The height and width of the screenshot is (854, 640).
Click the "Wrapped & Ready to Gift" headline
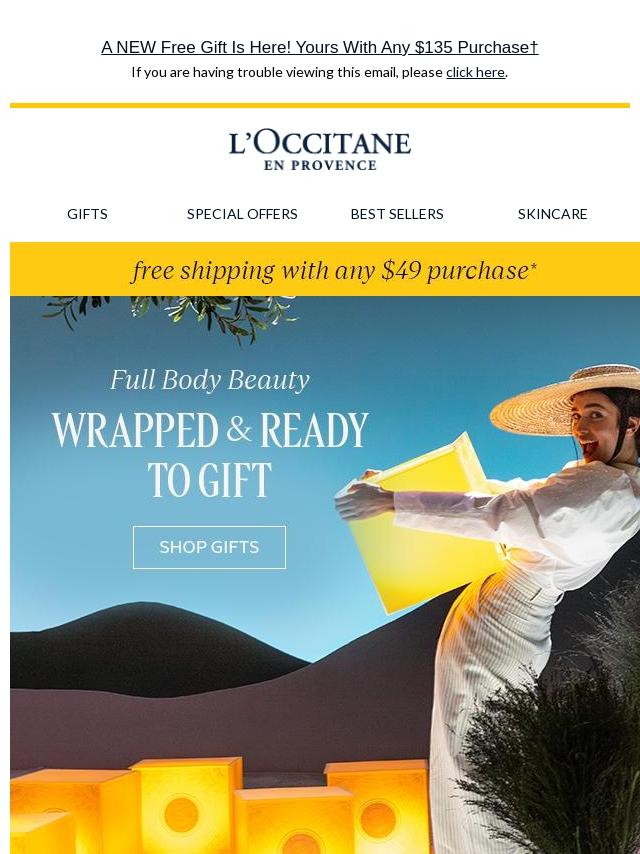point(210,454)
